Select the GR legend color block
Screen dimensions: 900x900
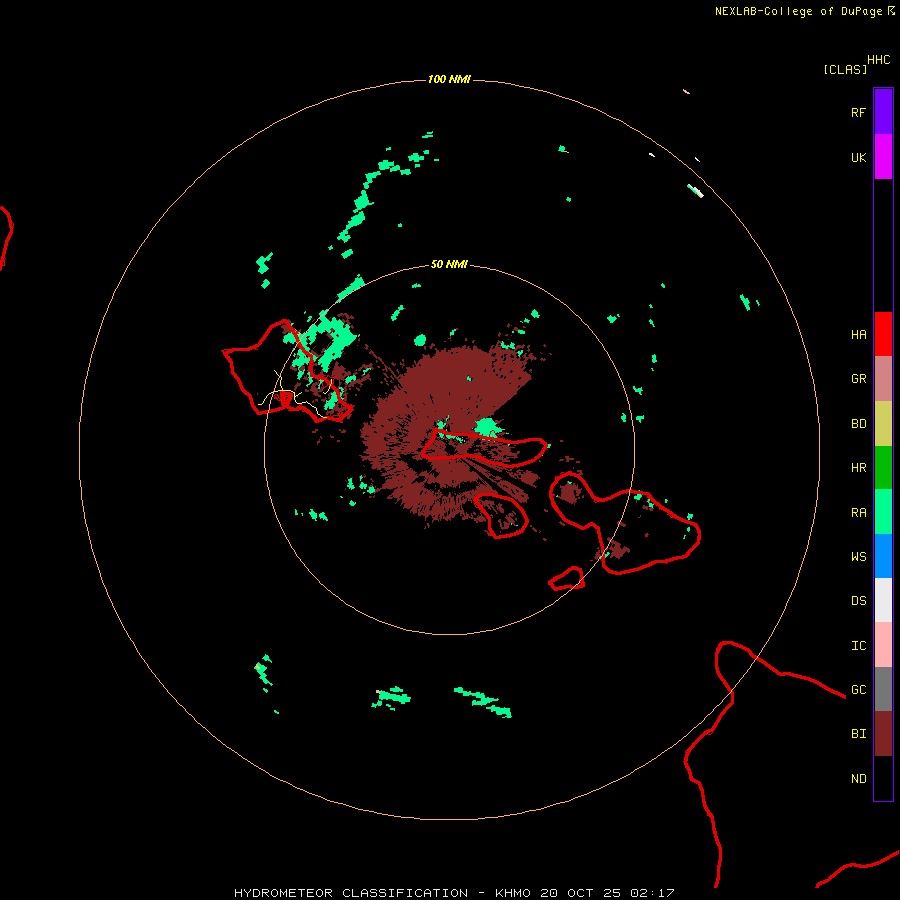click(883, 378)
